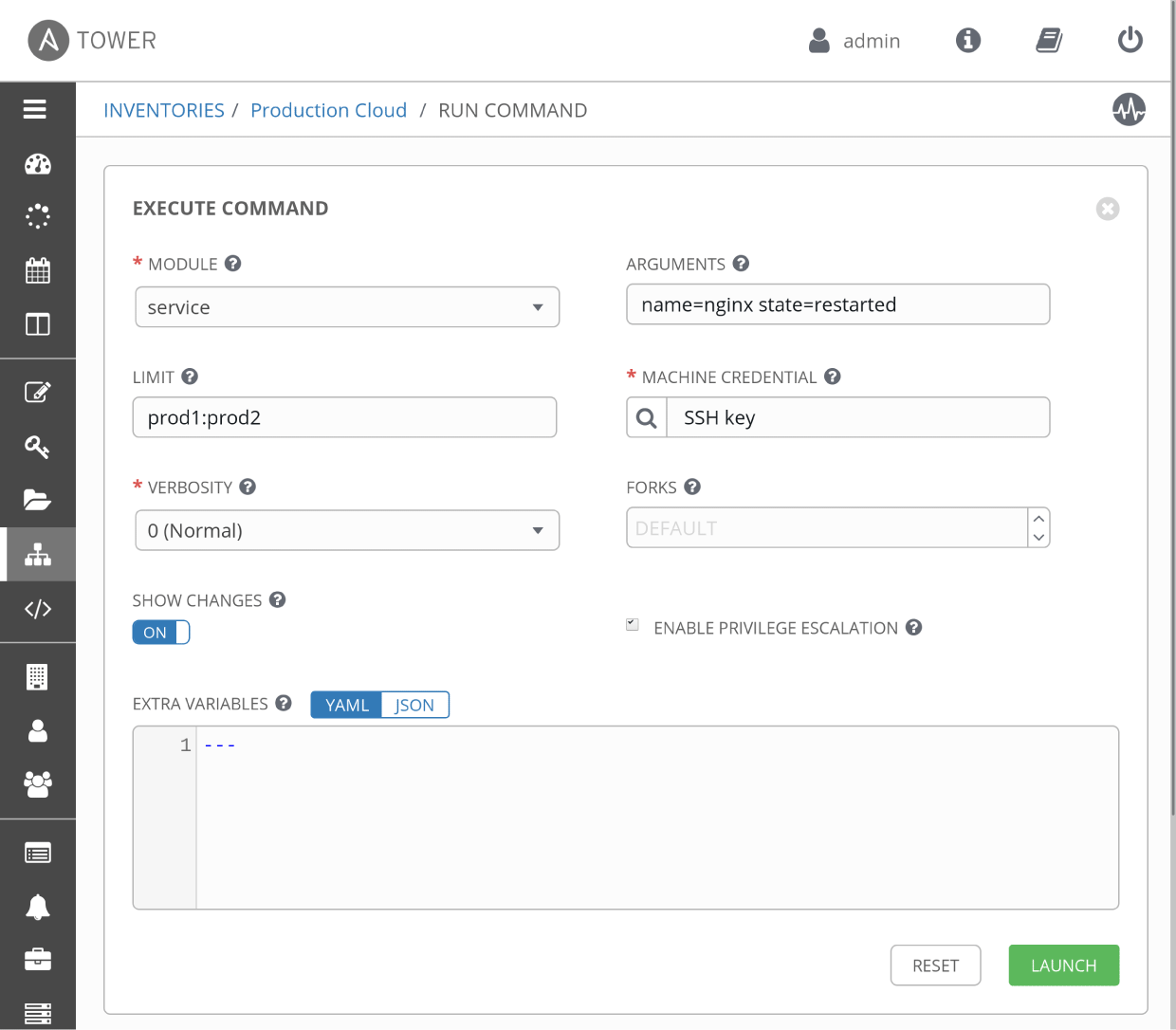Click the power logout icon
Screen dimensions: 1176x1030
coord(1130,40)
